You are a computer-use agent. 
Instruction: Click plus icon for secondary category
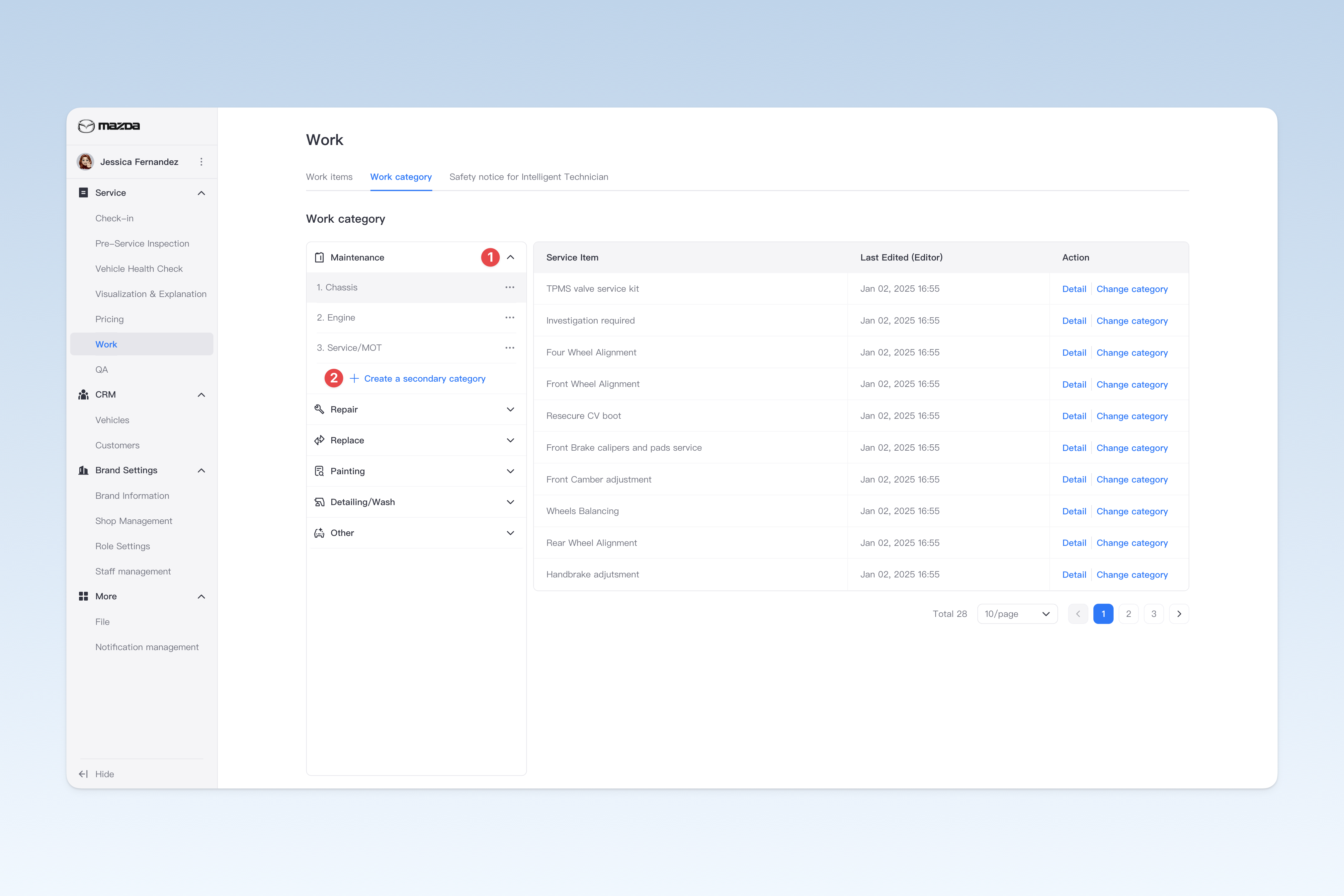pyautogui.click(x=355, y=378)
